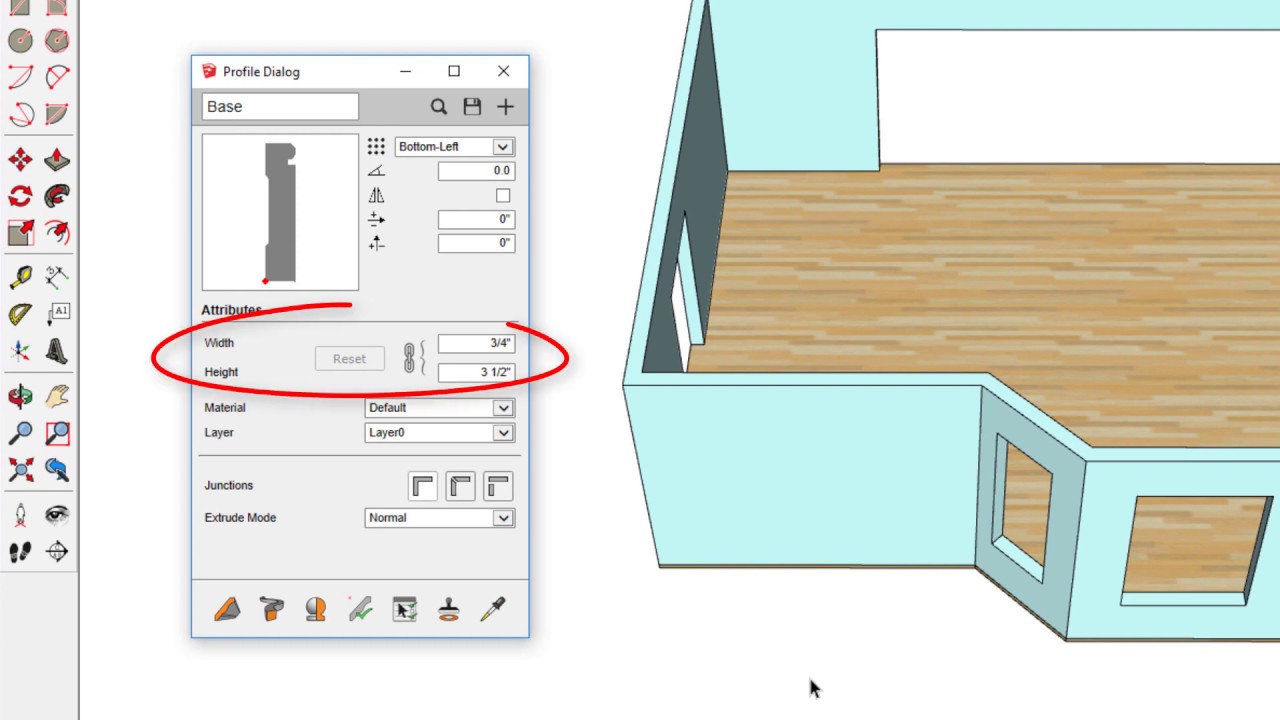
Task: Open the Layer0 layer dropdown
Action: [440, 433]
